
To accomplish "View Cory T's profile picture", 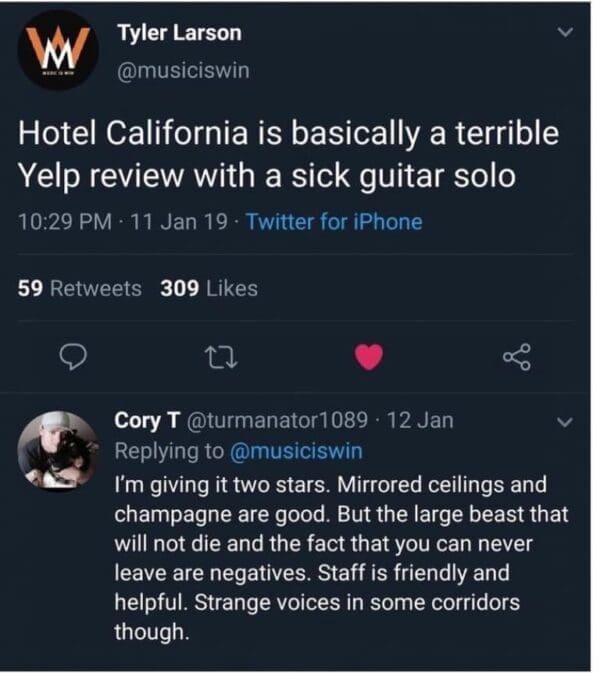I will (x=57, y=449).
